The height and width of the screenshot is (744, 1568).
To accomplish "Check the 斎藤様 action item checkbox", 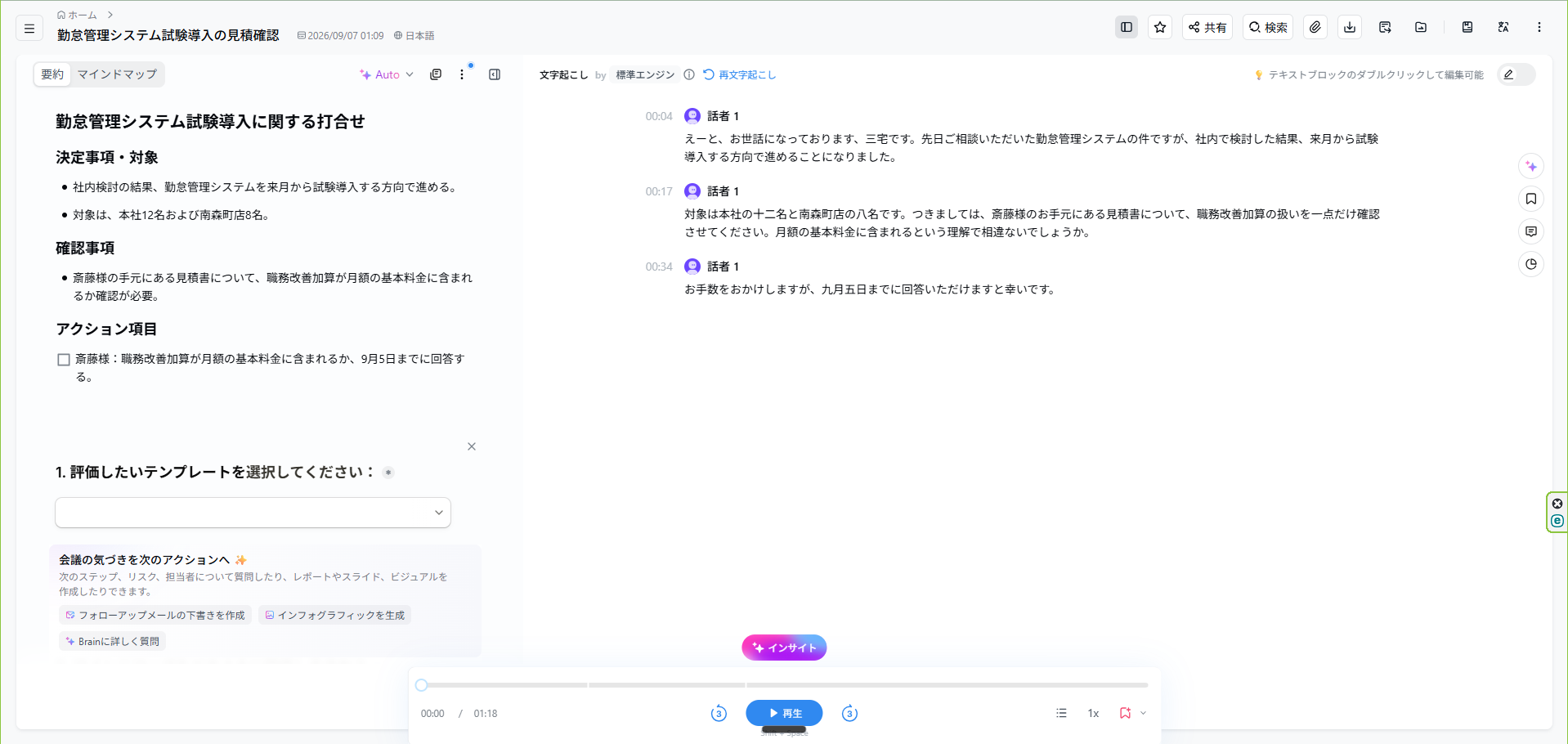I will pos(64,360).
